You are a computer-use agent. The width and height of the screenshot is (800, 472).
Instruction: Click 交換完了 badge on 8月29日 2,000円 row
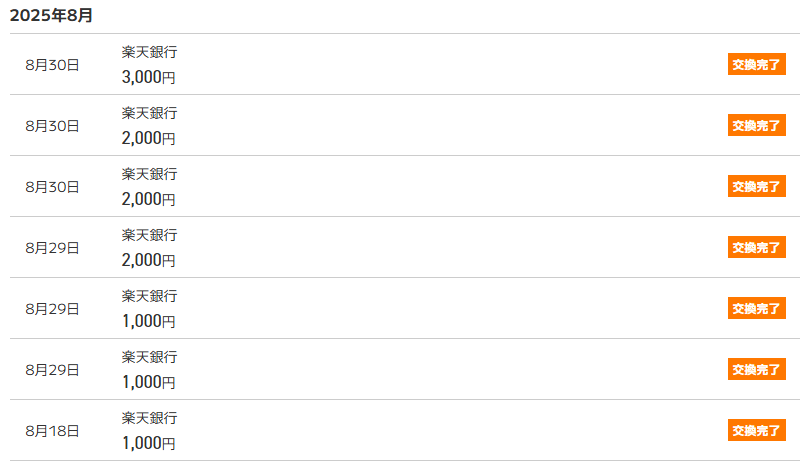[756, 248]
